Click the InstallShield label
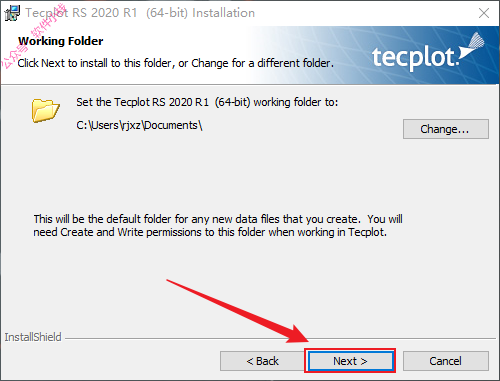The height and width of the screenshot is (381, 500). (x=33, y=337)
